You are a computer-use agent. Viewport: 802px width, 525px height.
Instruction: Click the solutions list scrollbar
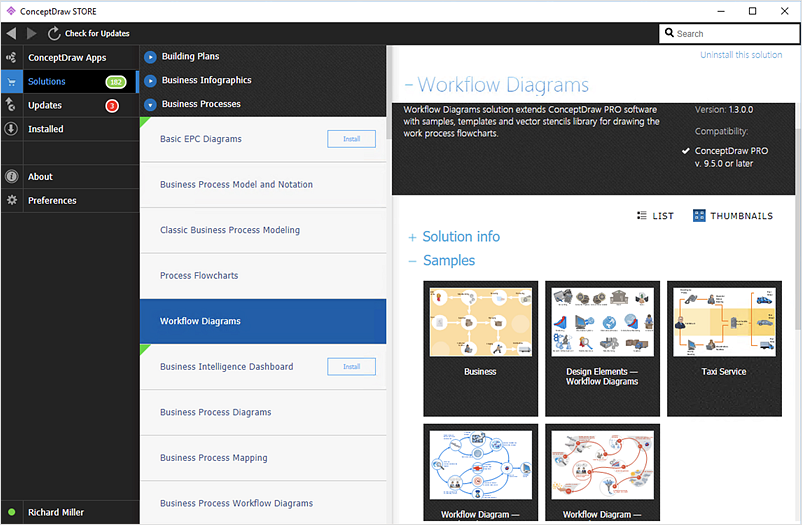click(389, 92)
